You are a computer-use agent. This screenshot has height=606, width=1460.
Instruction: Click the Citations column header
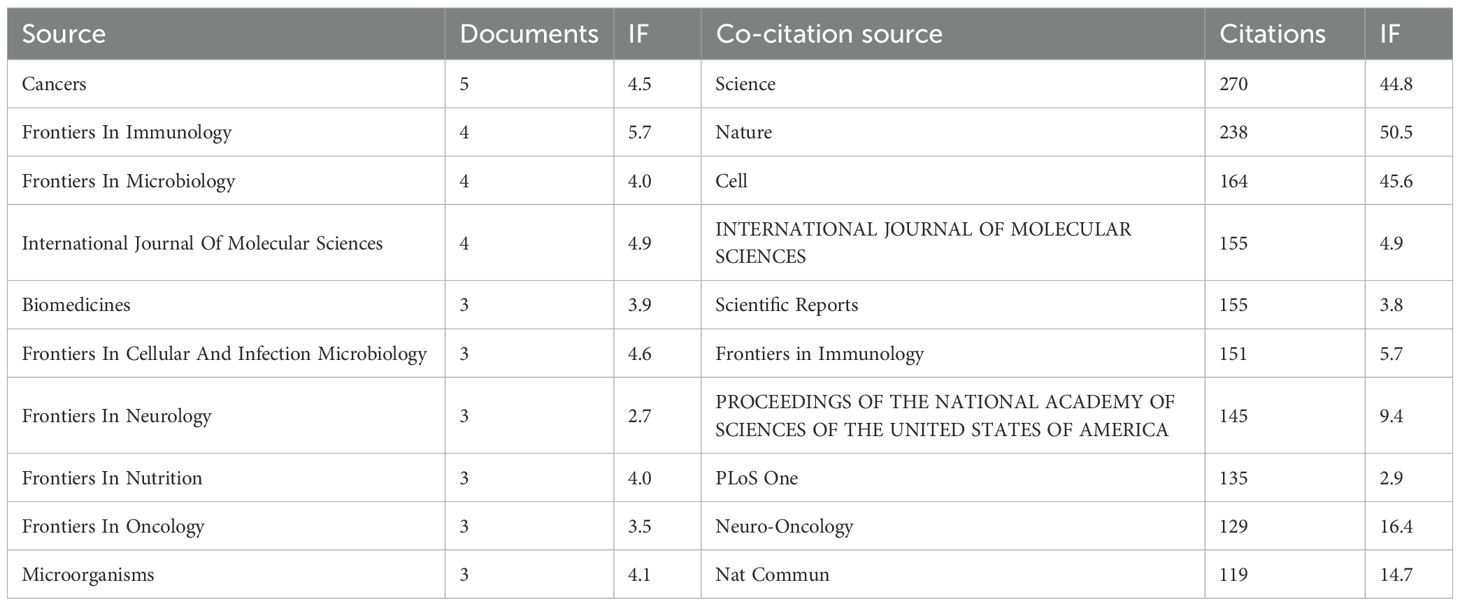point(1272,34)
